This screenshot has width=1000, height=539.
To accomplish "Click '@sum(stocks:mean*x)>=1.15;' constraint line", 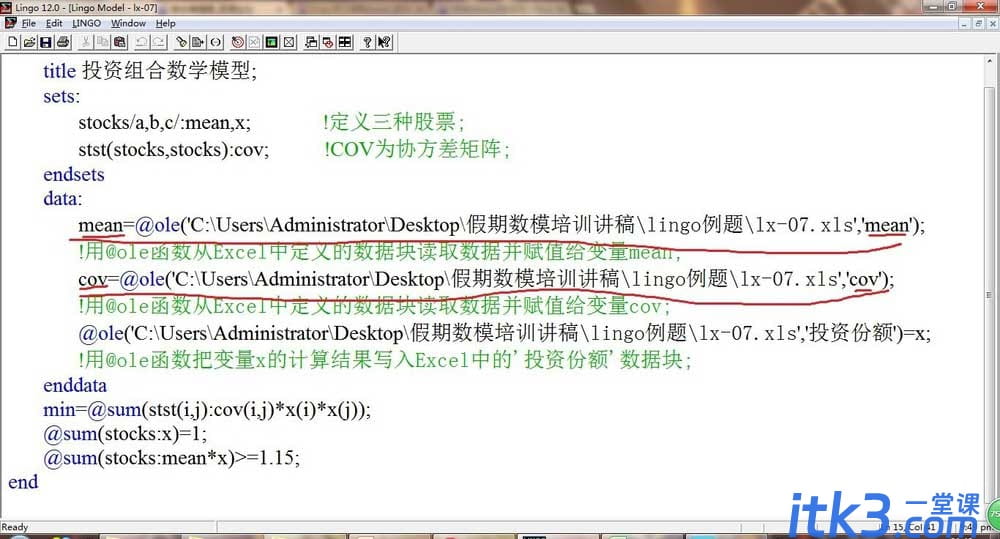I will pyautogui.click(x=172, y=458).
